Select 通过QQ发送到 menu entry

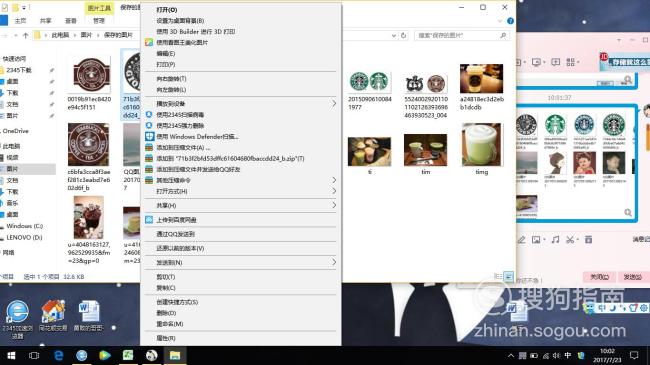point(175,234)
